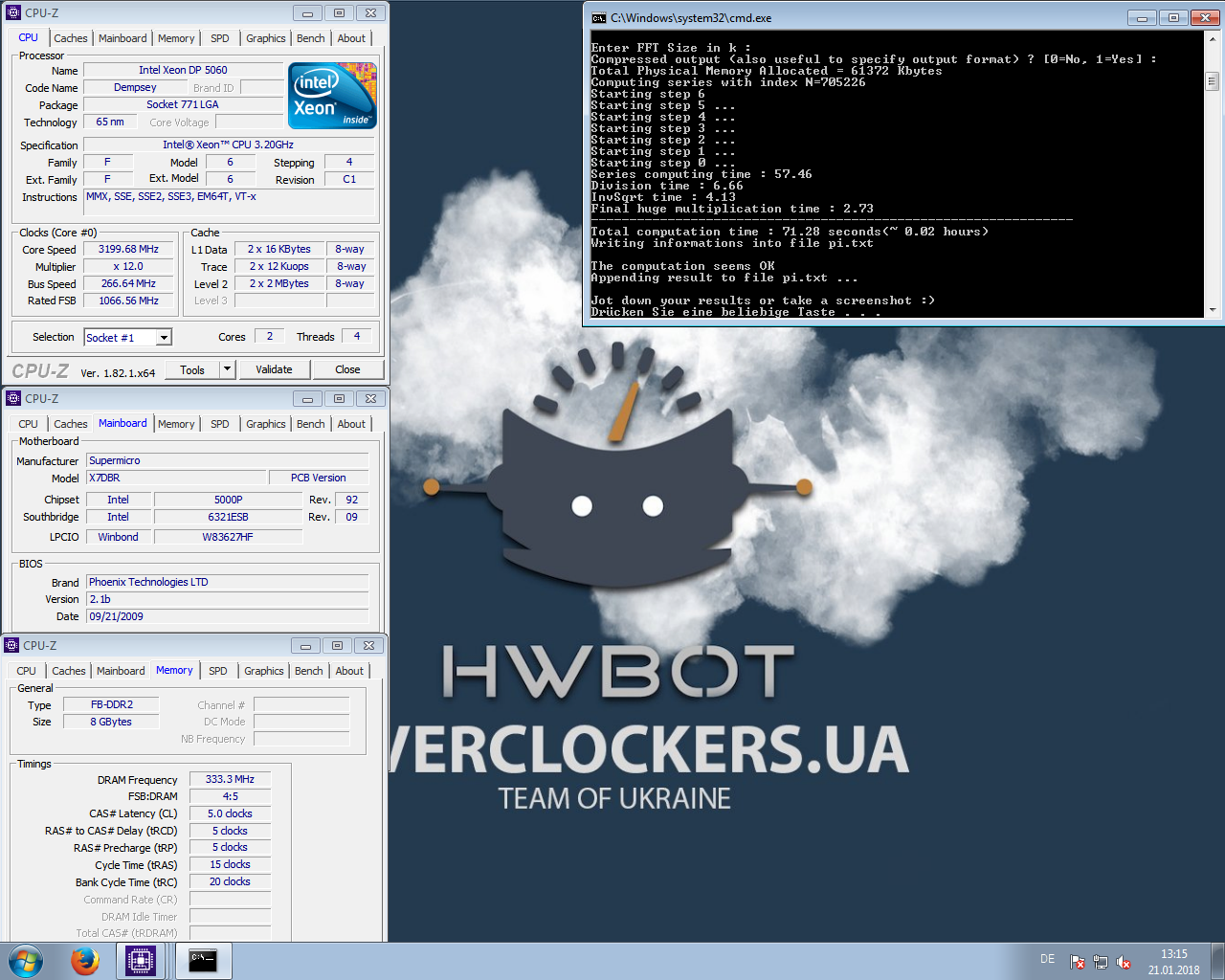Click Rated FSB value 1066.56 MHz
The image size is (1225, 980).
coord(129,301)
